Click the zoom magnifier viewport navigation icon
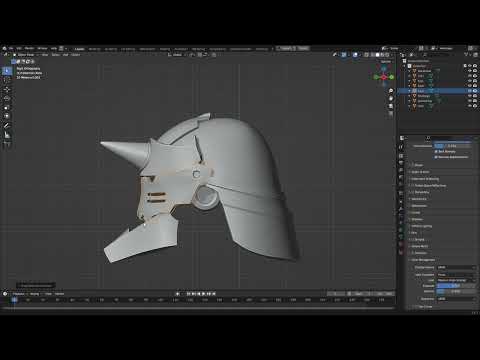Image resolution: width=480 pixels, height=360 pixels. coord(391,91)
